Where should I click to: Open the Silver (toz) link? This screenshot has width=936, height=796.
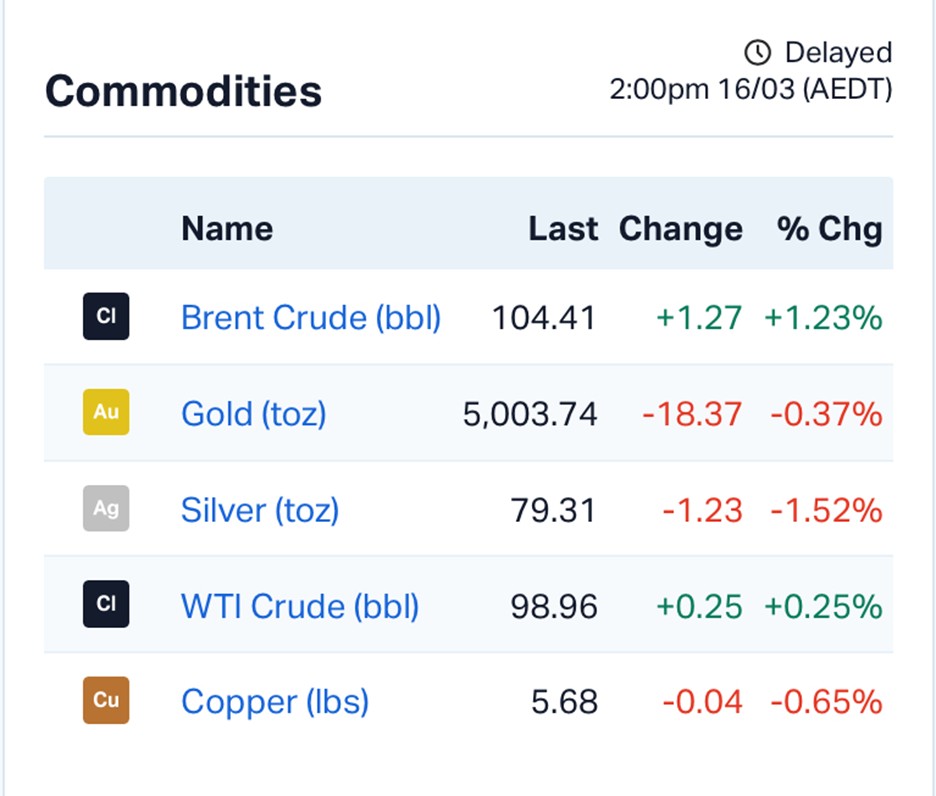260,510
